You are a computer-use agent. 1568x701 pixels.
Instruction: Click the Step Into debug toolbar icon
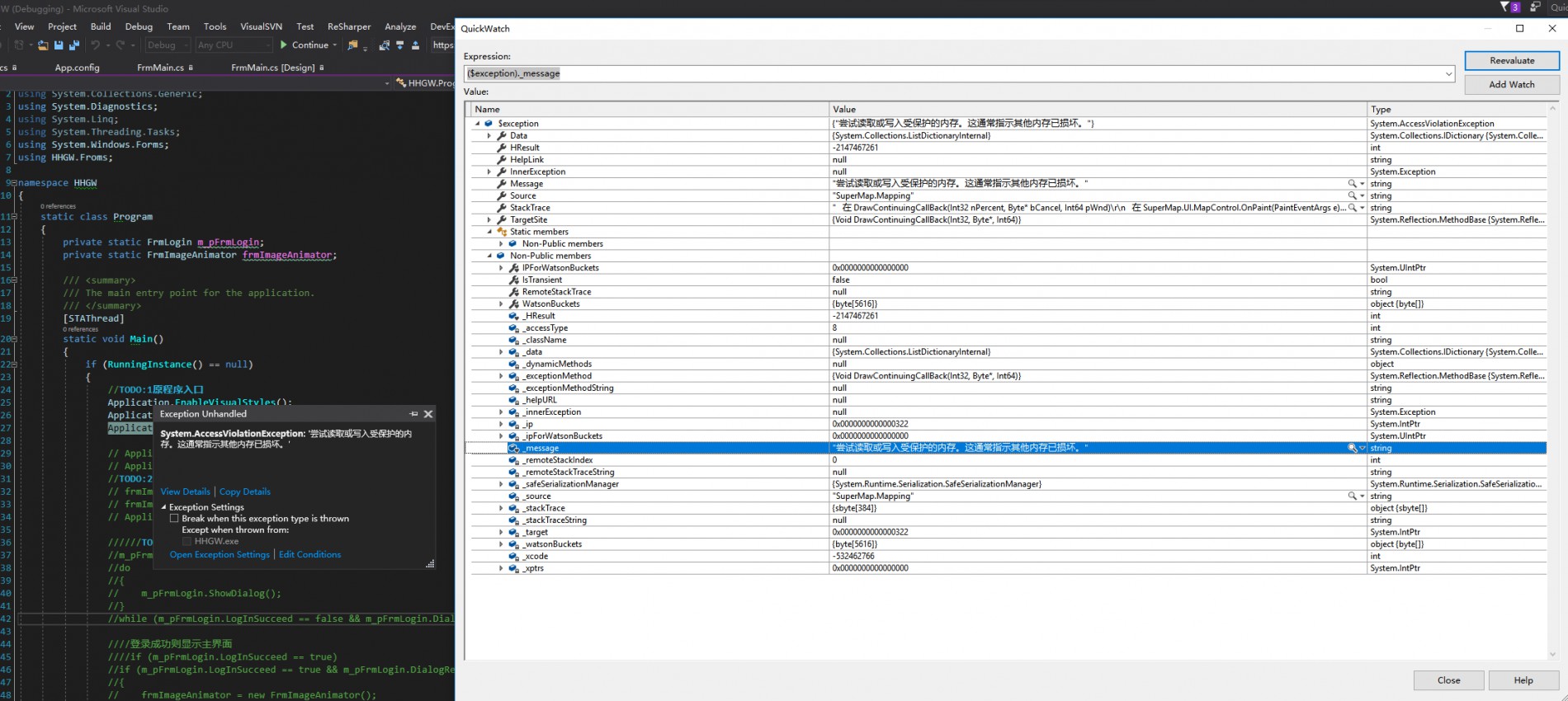400,45
